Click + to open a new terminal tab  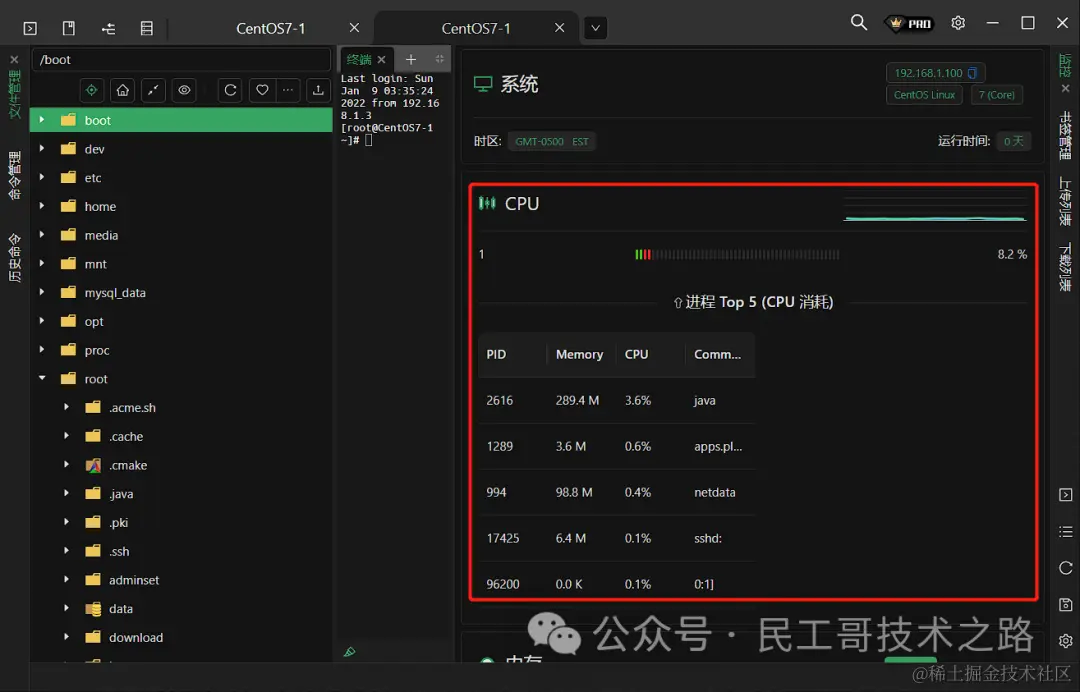coord(410,59)
